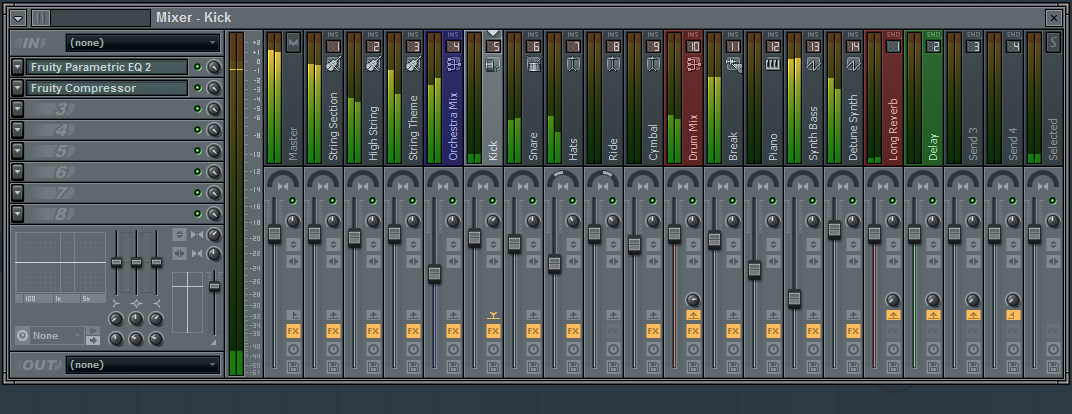Viewport: 1072px width, 414px height.
Task: Open the mixer options menu arrow
Action: pyautogui.click(x=18, y=18)
